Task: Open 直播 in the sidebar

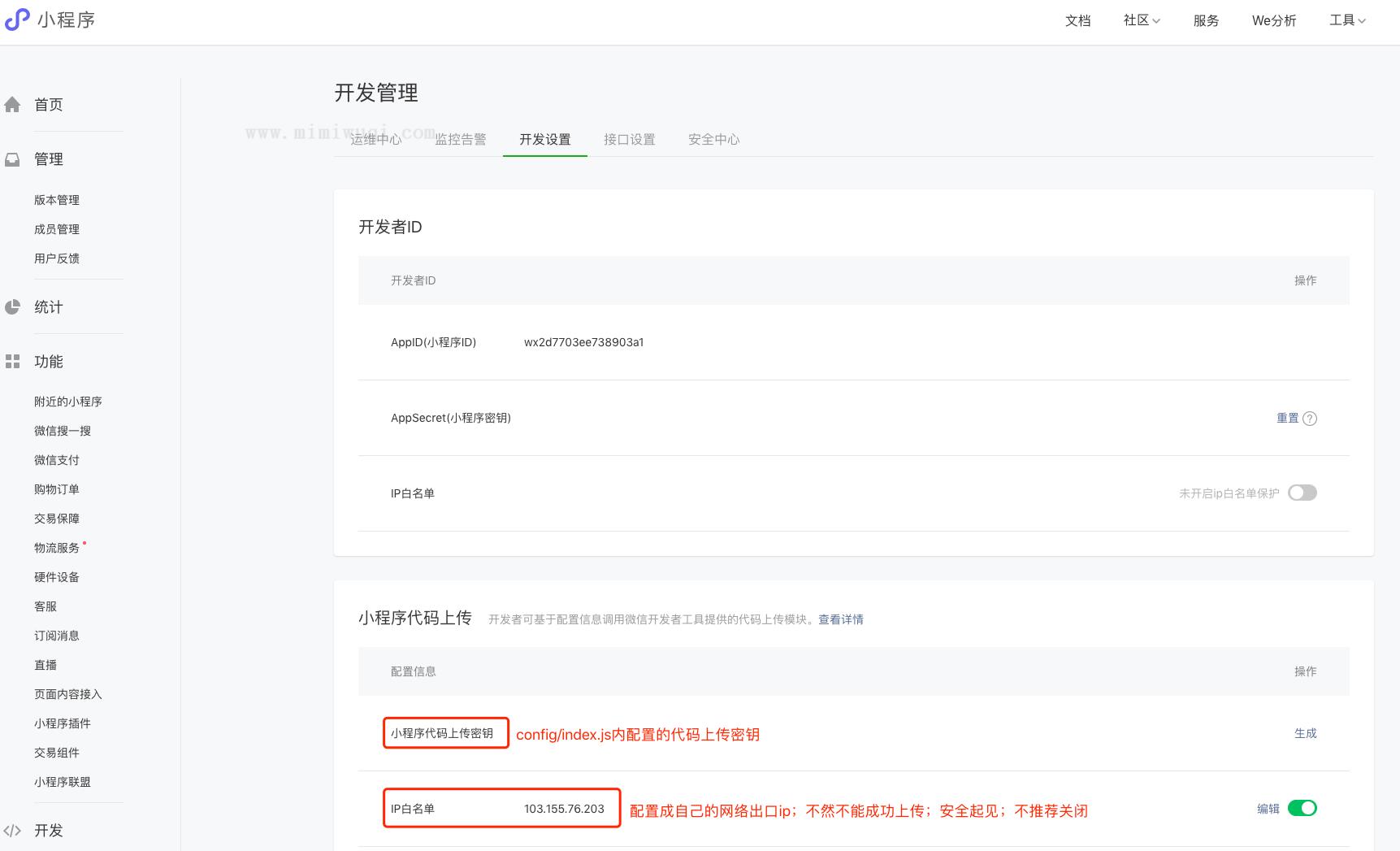Action: 46,665
